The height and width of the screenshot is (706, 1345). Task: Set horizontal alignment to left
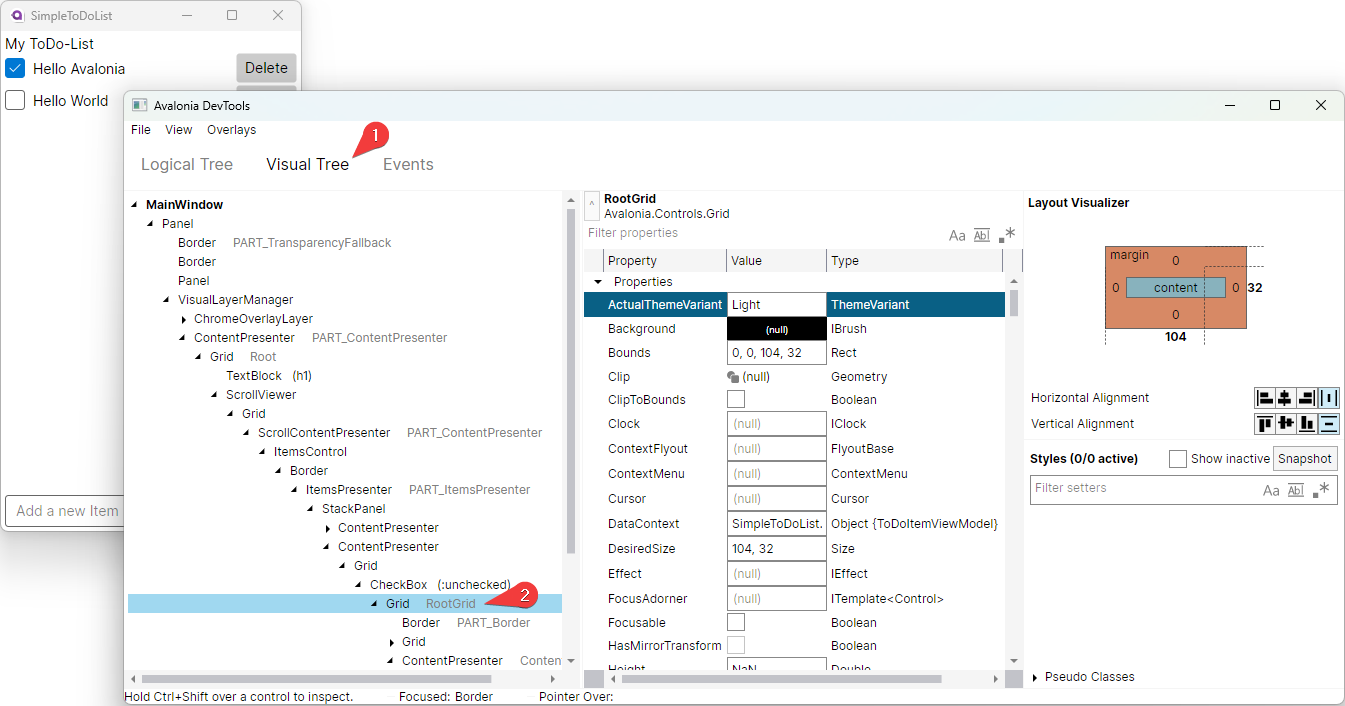point(1265,398)
